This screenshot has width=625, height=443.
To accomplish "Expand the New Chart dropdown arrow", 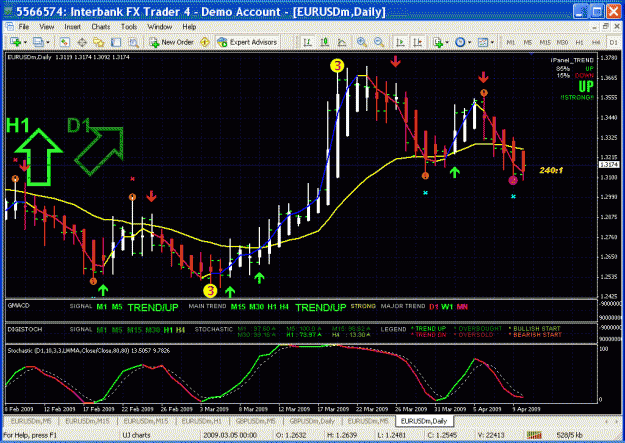I will (x=25, y=42).
